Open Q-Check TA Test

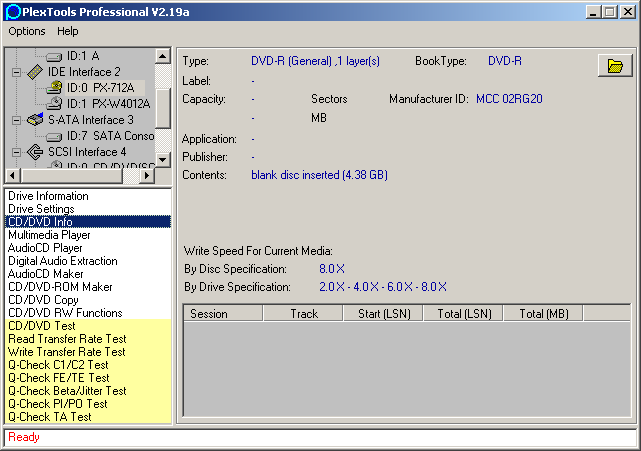pyautogui.click(x=88, y=417)
